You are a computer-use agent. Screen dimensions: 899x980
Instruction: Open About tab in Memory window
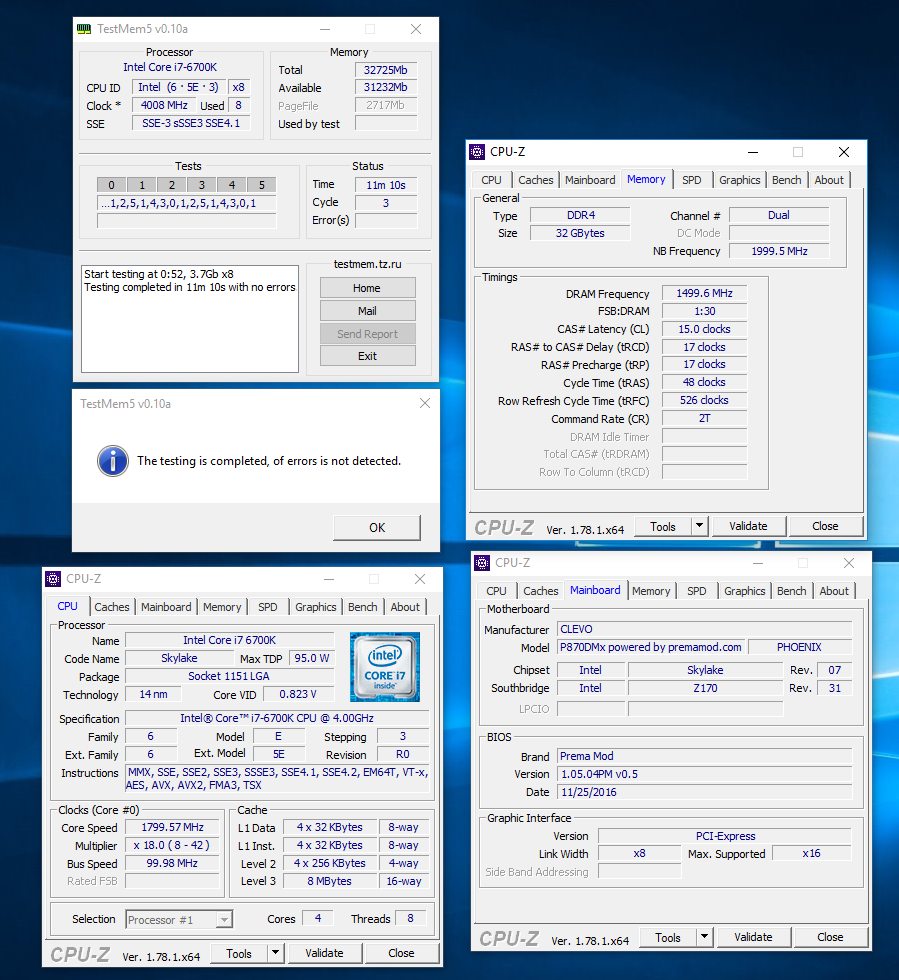coord(829,180)
